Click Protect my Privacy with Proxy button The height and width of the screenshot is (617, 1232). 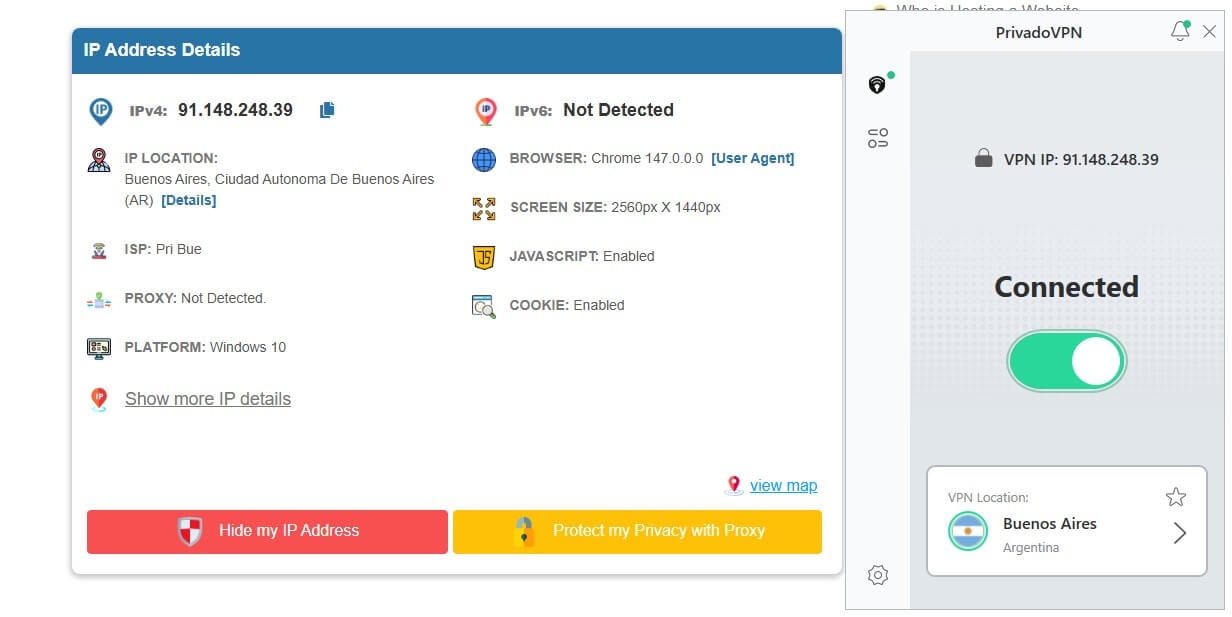tap(637, 531)
